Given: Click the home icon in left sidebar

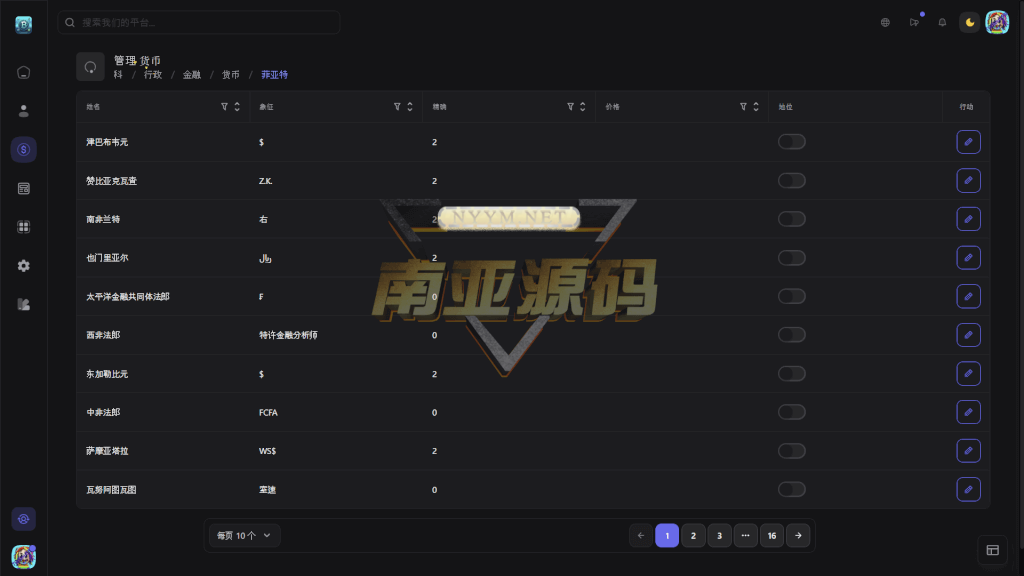Looking at the screenshot, I should (x=24, y=72).
